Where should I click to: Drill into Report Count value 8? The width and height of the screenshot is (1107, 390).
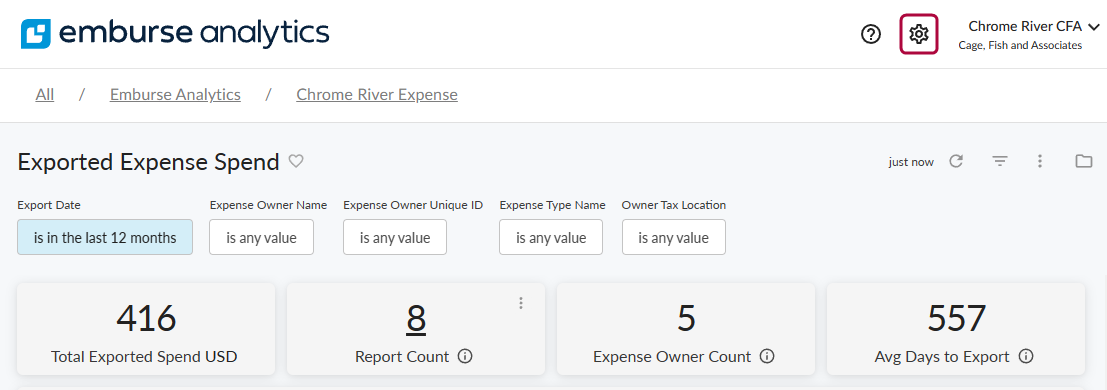[x=416, y=319]
